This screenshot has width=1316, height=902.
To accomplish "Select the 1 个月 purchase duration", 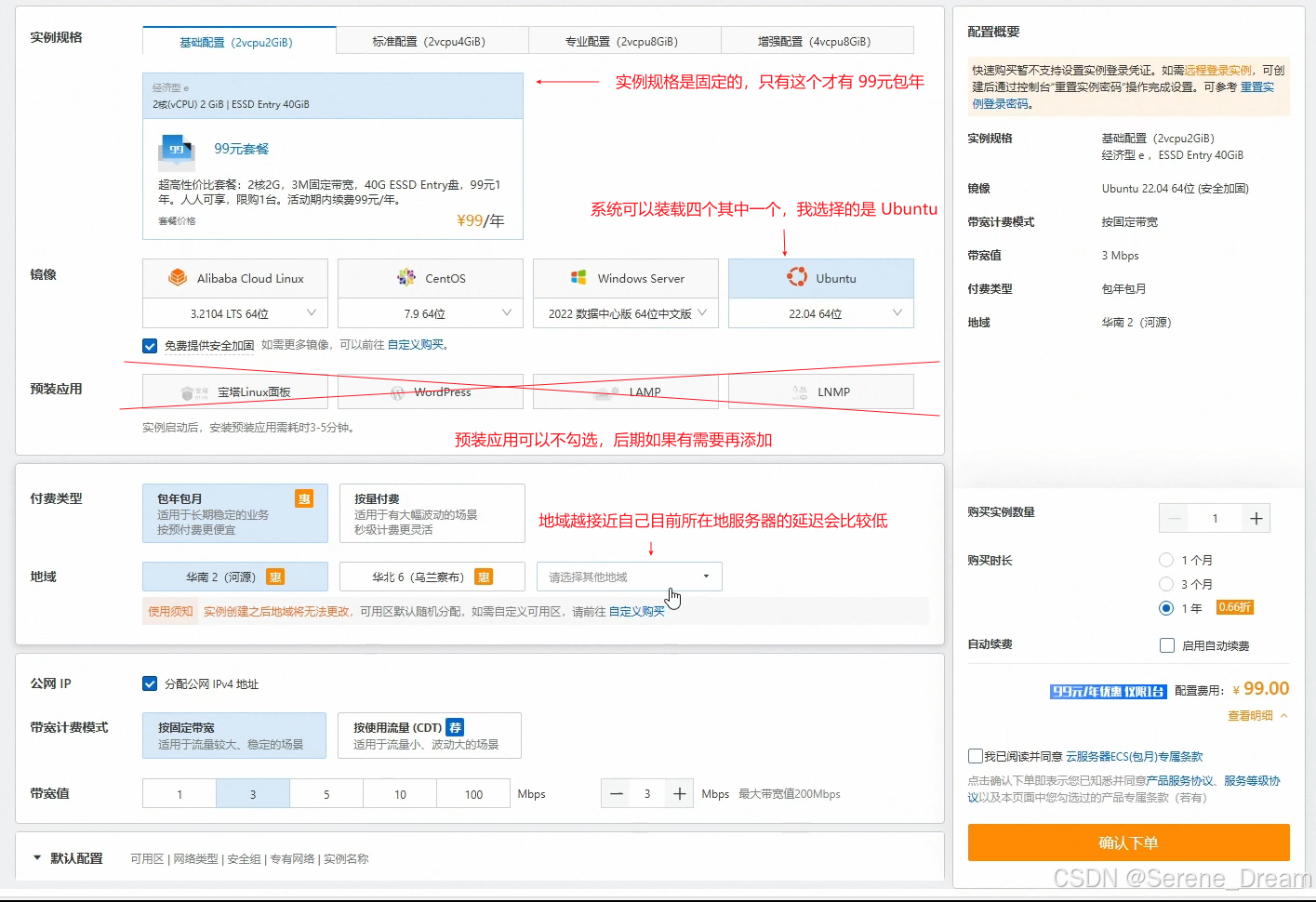I will point(1166,560).
